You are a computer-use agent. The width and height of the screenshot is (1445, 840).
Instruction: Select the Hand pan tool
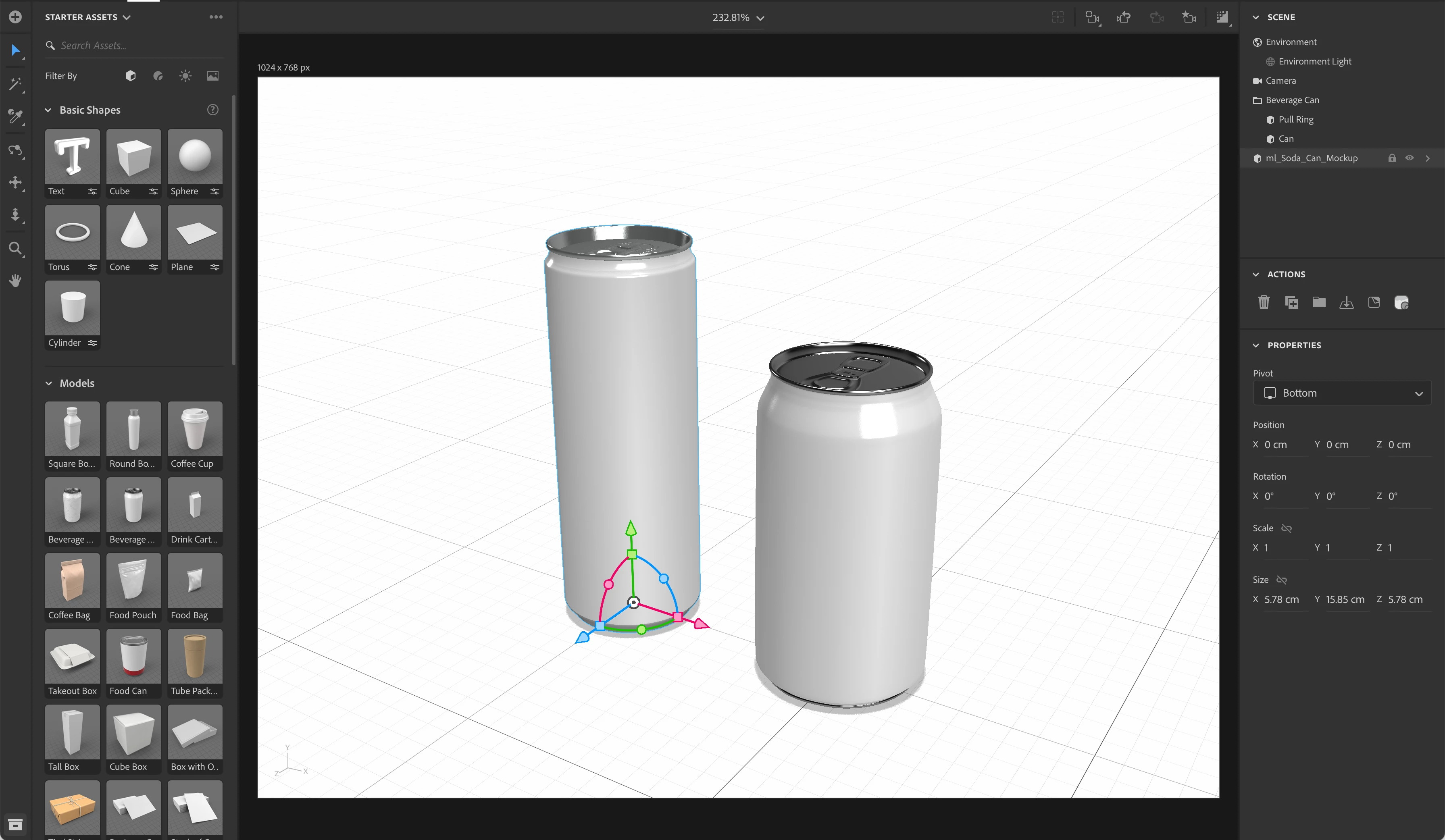(15, 281)
